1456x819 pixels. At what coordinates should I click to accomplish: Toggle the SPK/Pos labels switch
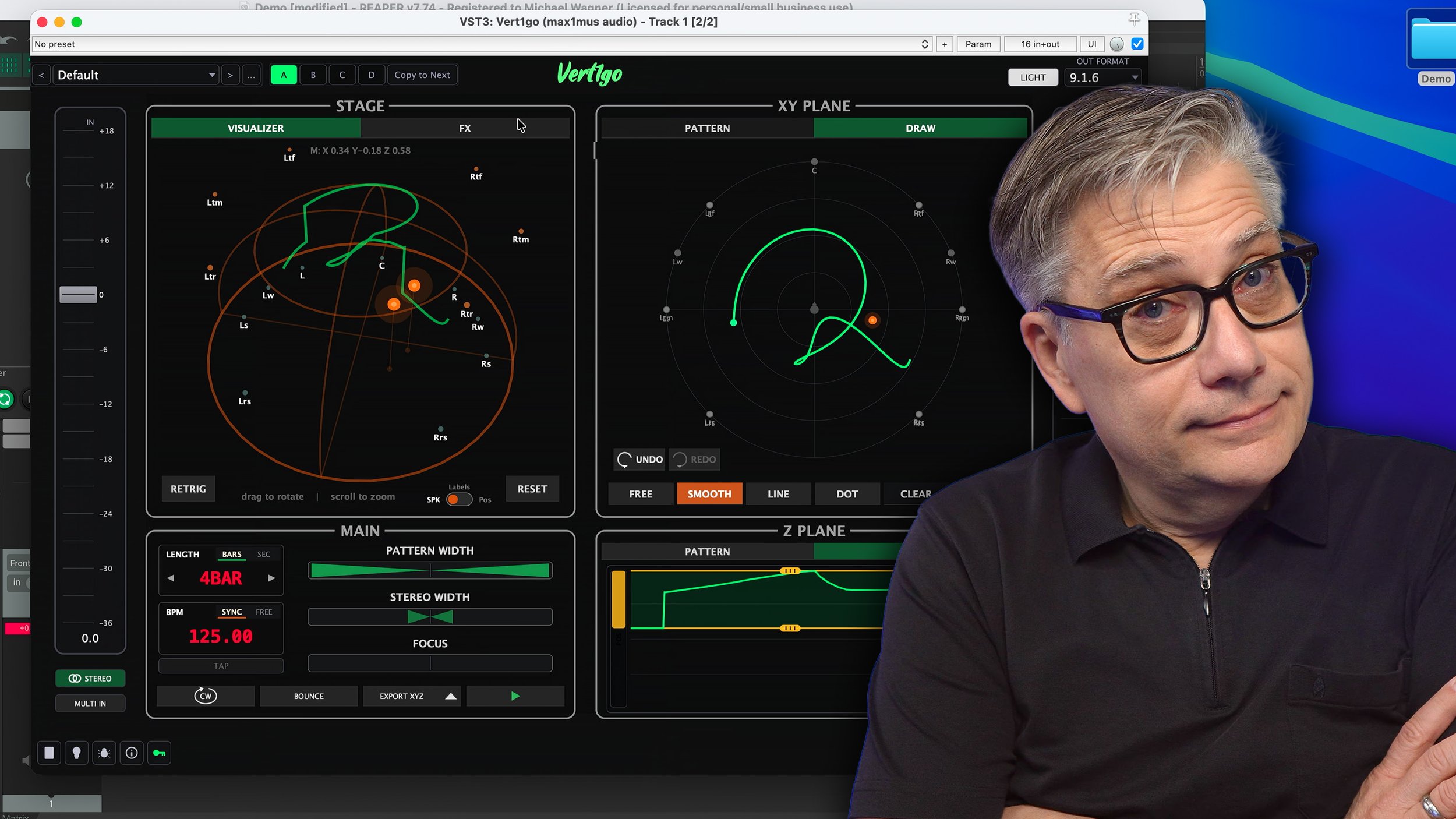pyautogui.click(x=459, y=499)
